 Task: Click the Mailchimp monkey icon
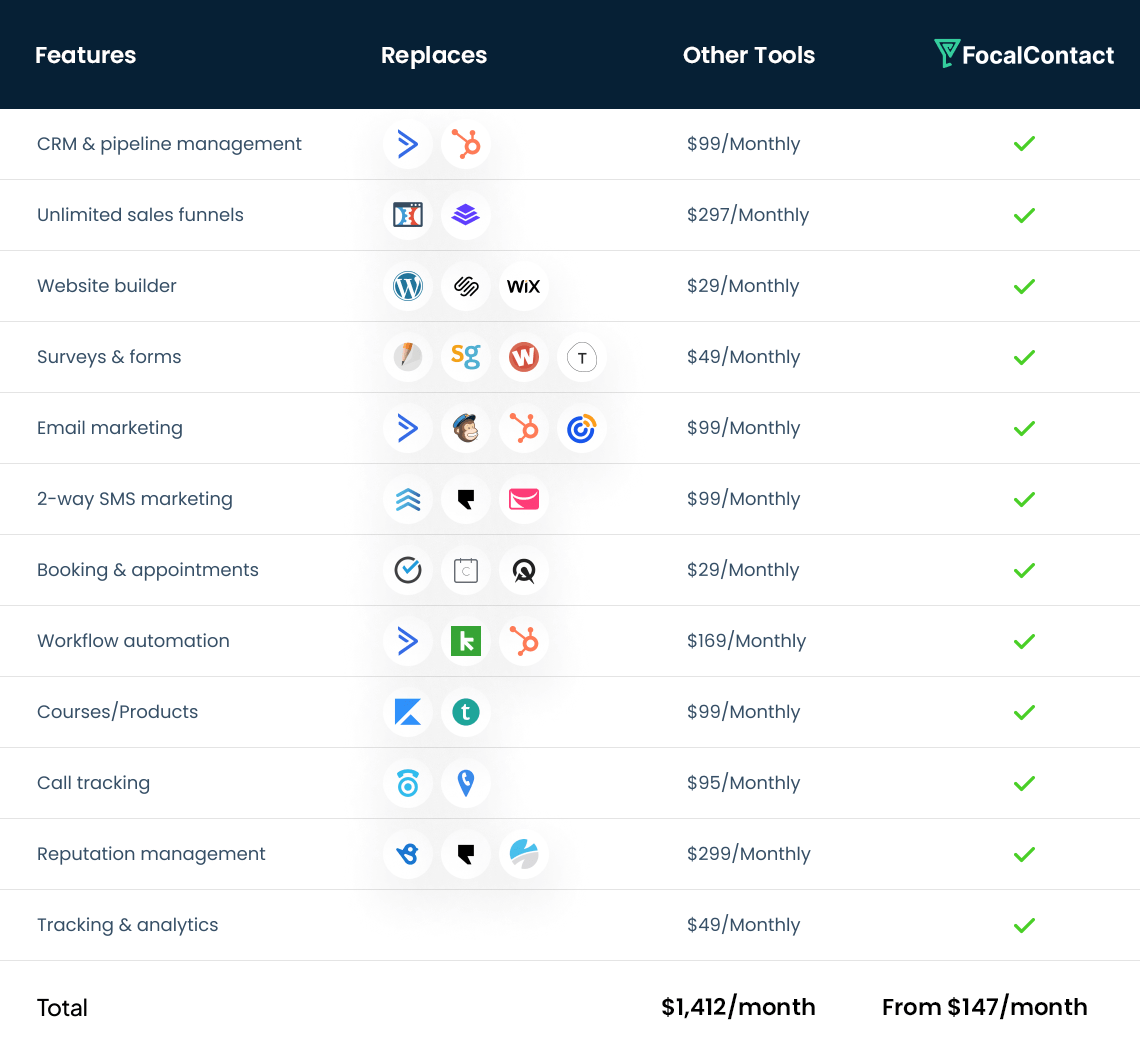pyautogui.click(x=466, y=429)
